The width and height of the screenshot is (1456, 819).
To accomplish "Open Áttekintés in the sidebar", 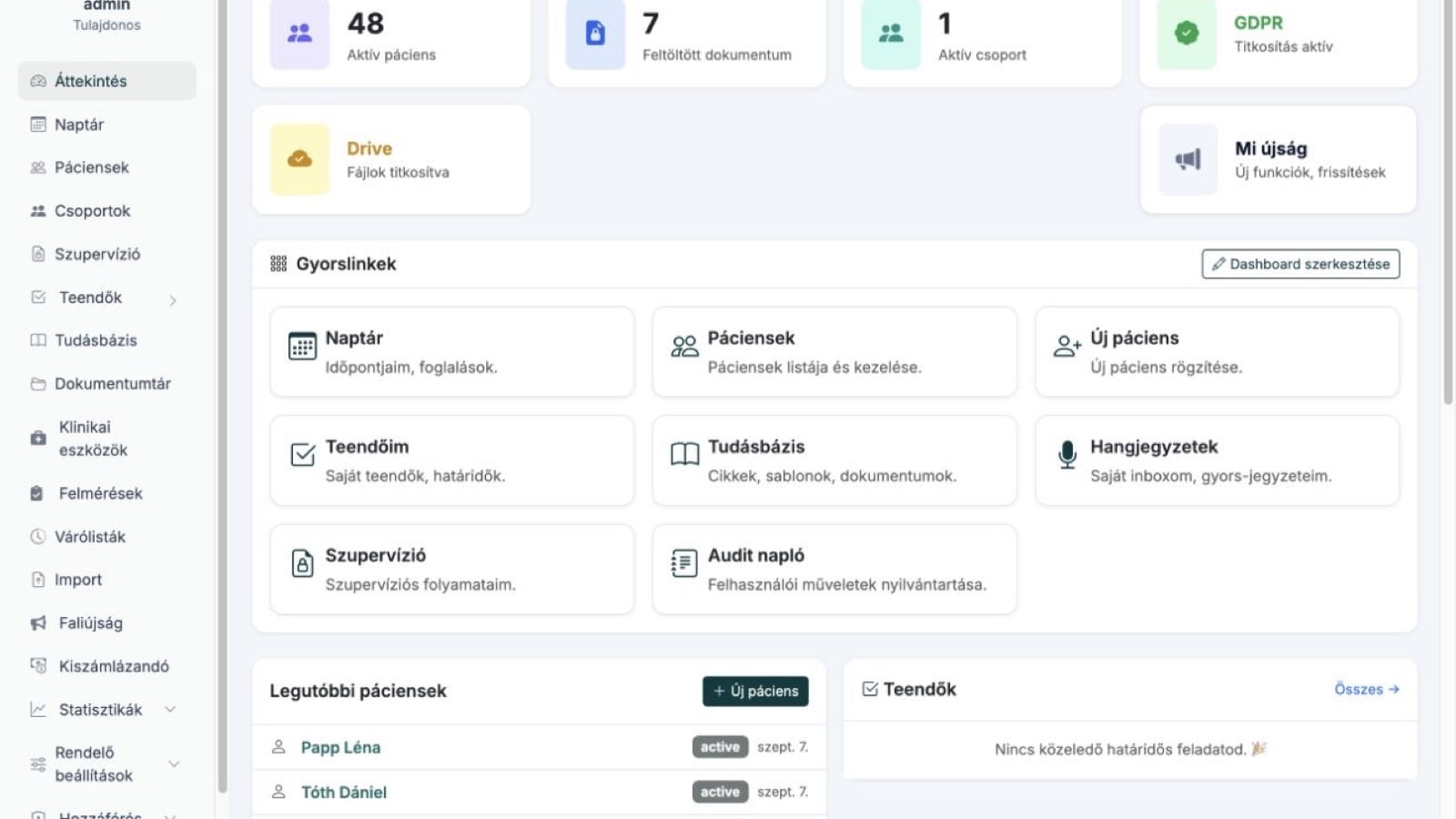I will [x=107, y=81].
